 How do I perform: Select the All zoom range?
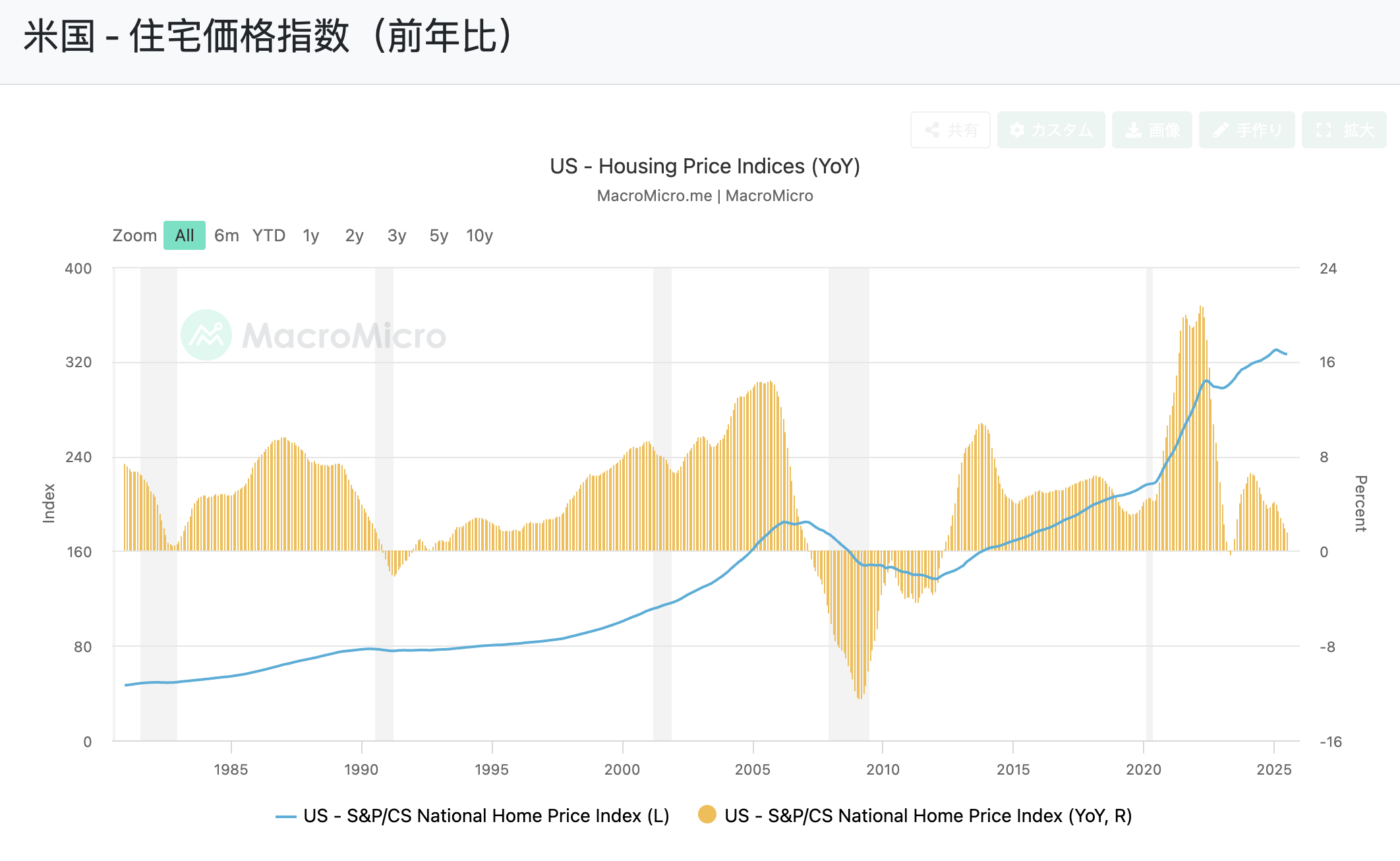tap(185, 235)
